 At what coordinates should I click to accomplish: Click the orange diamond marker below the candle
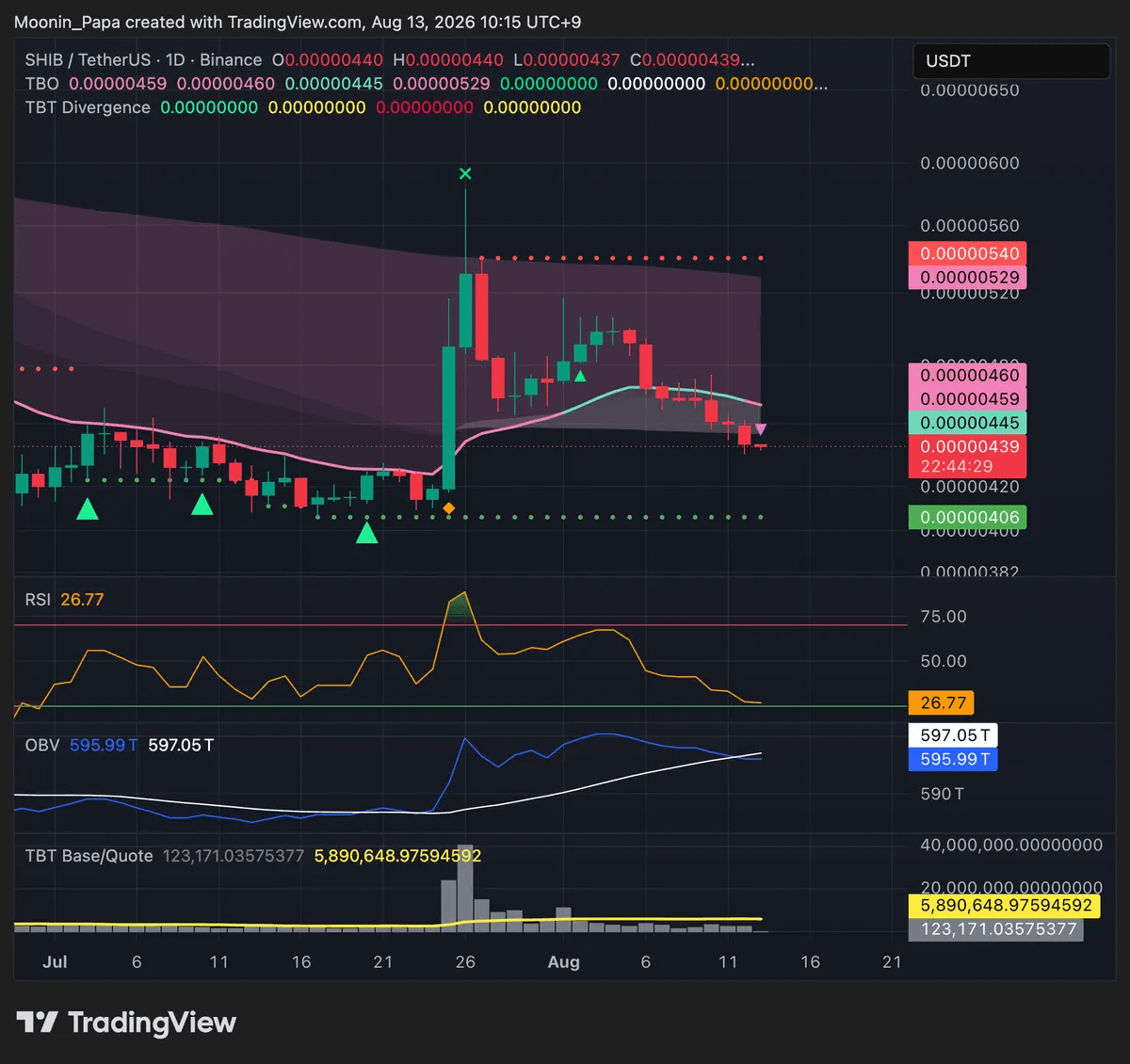[449, 508]
